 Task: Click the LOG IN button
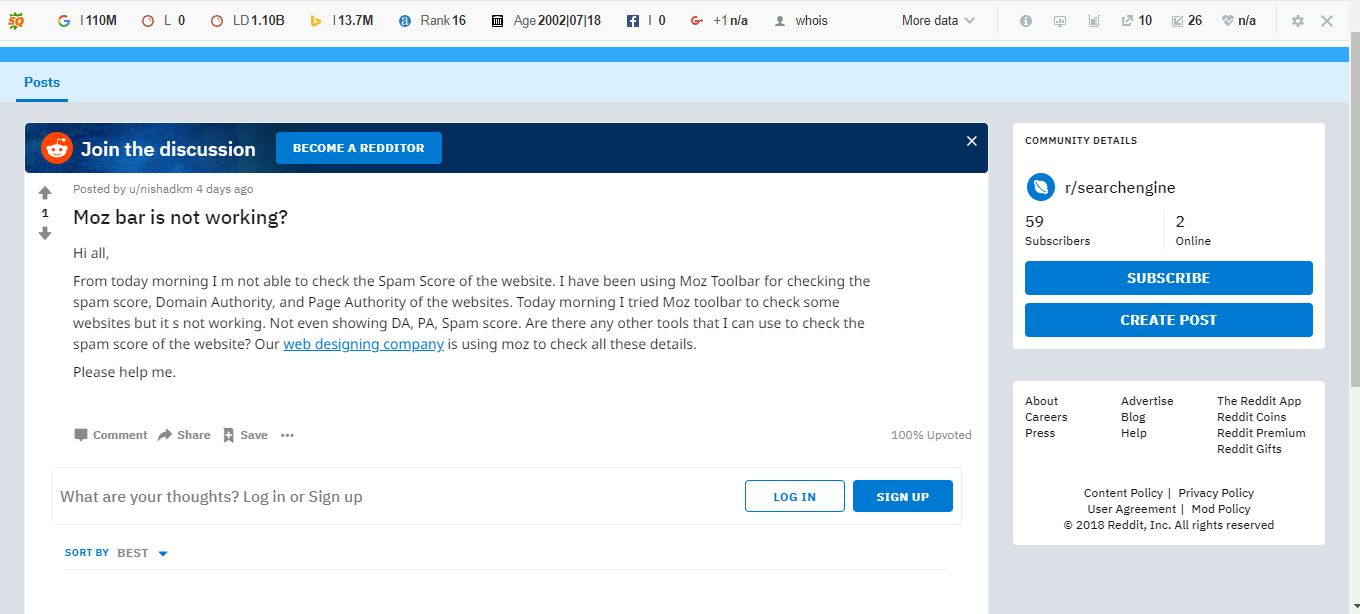[795, 496]
